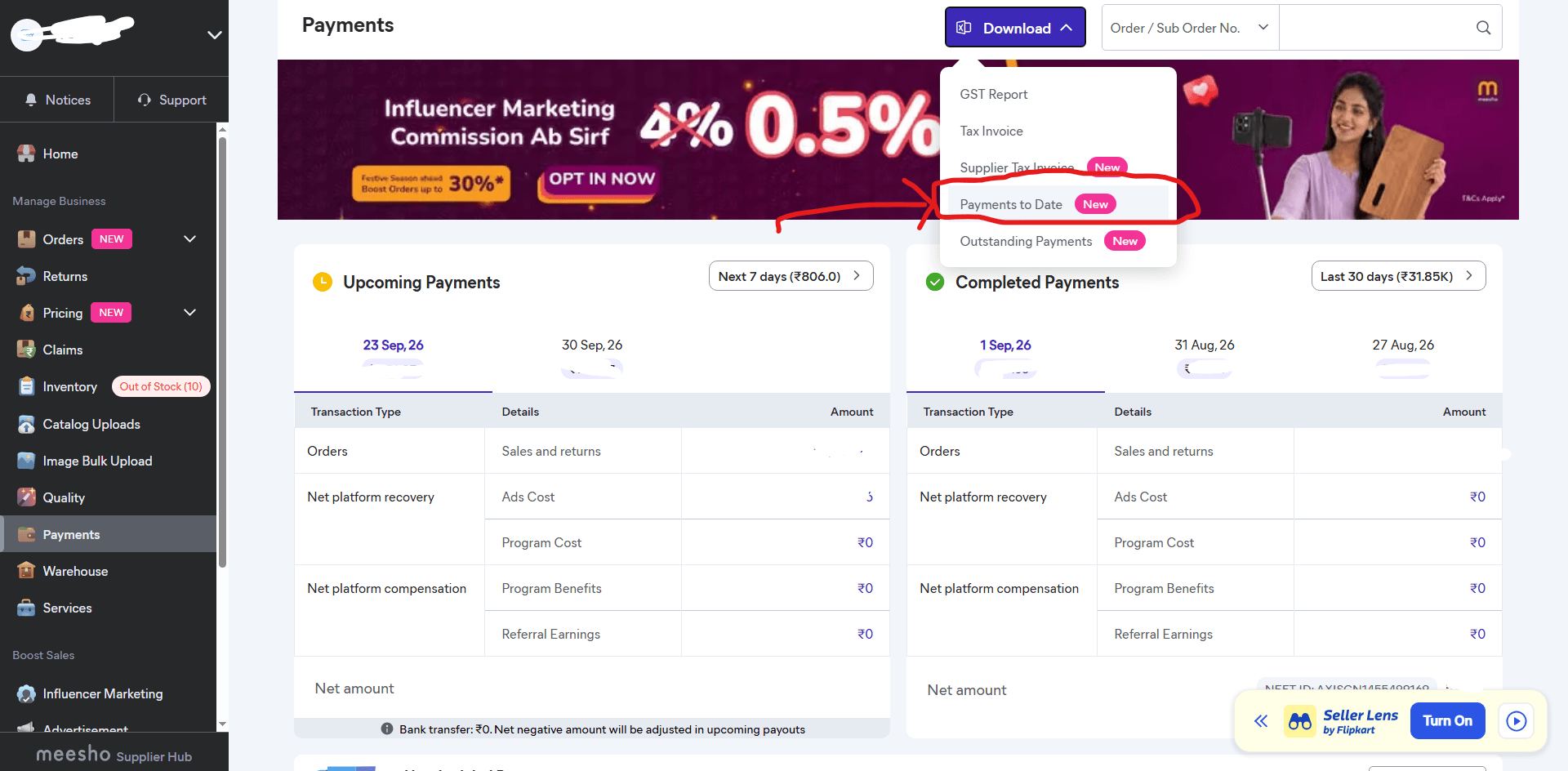
Task: Turn On Seller Lens
Action: click(x=1447, y=721)
